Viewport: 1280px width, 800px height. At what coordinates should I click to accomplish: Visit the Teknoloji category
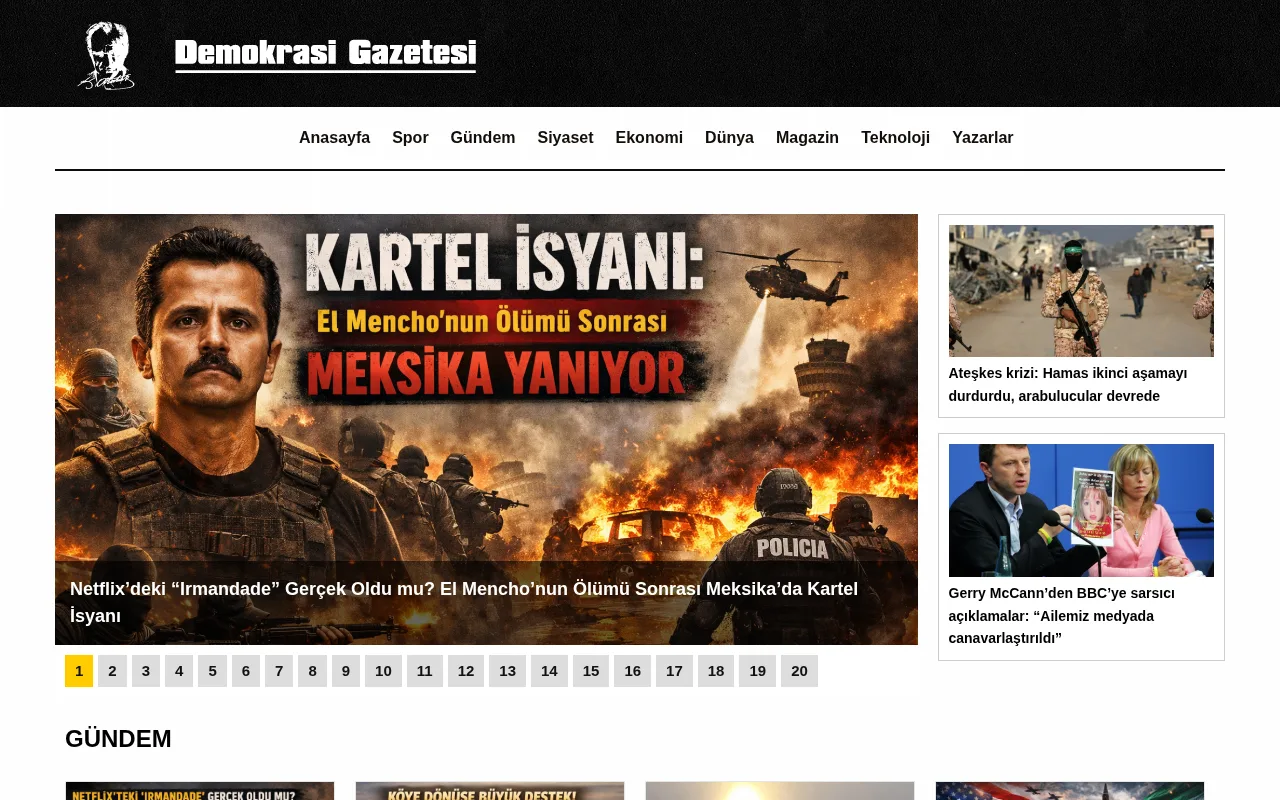(896, 137)
